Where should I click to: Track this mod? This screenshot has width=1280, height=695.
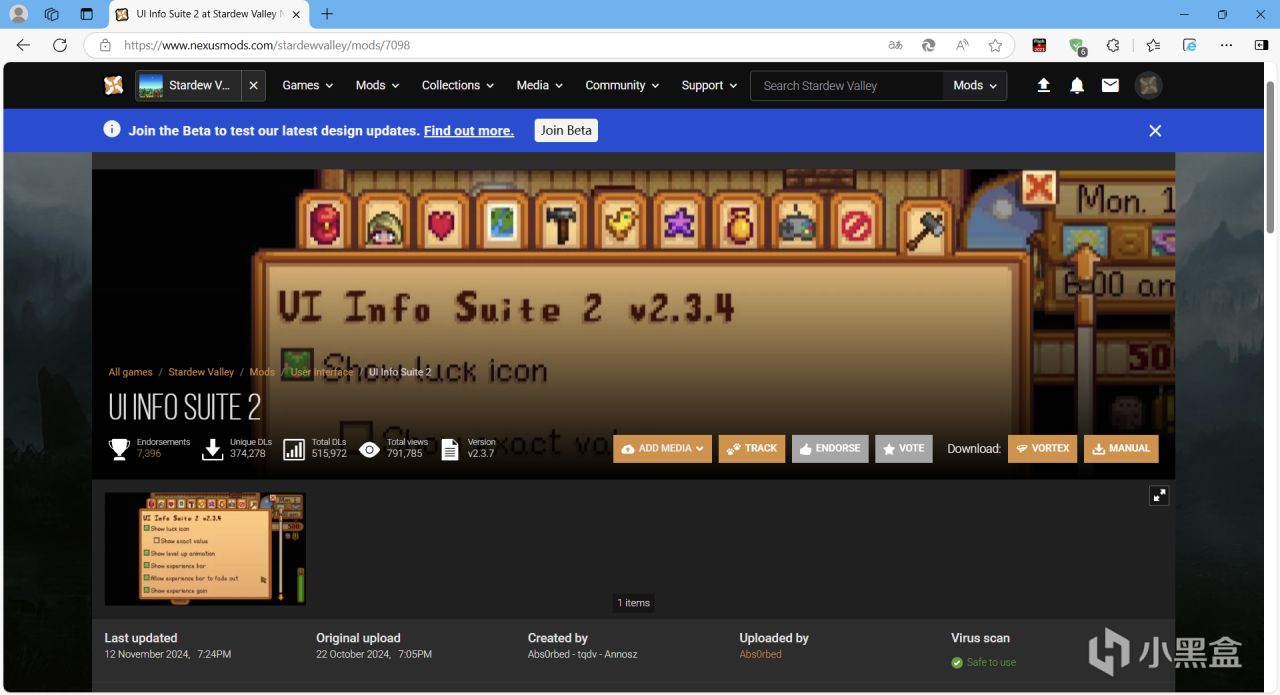(752, 448)
